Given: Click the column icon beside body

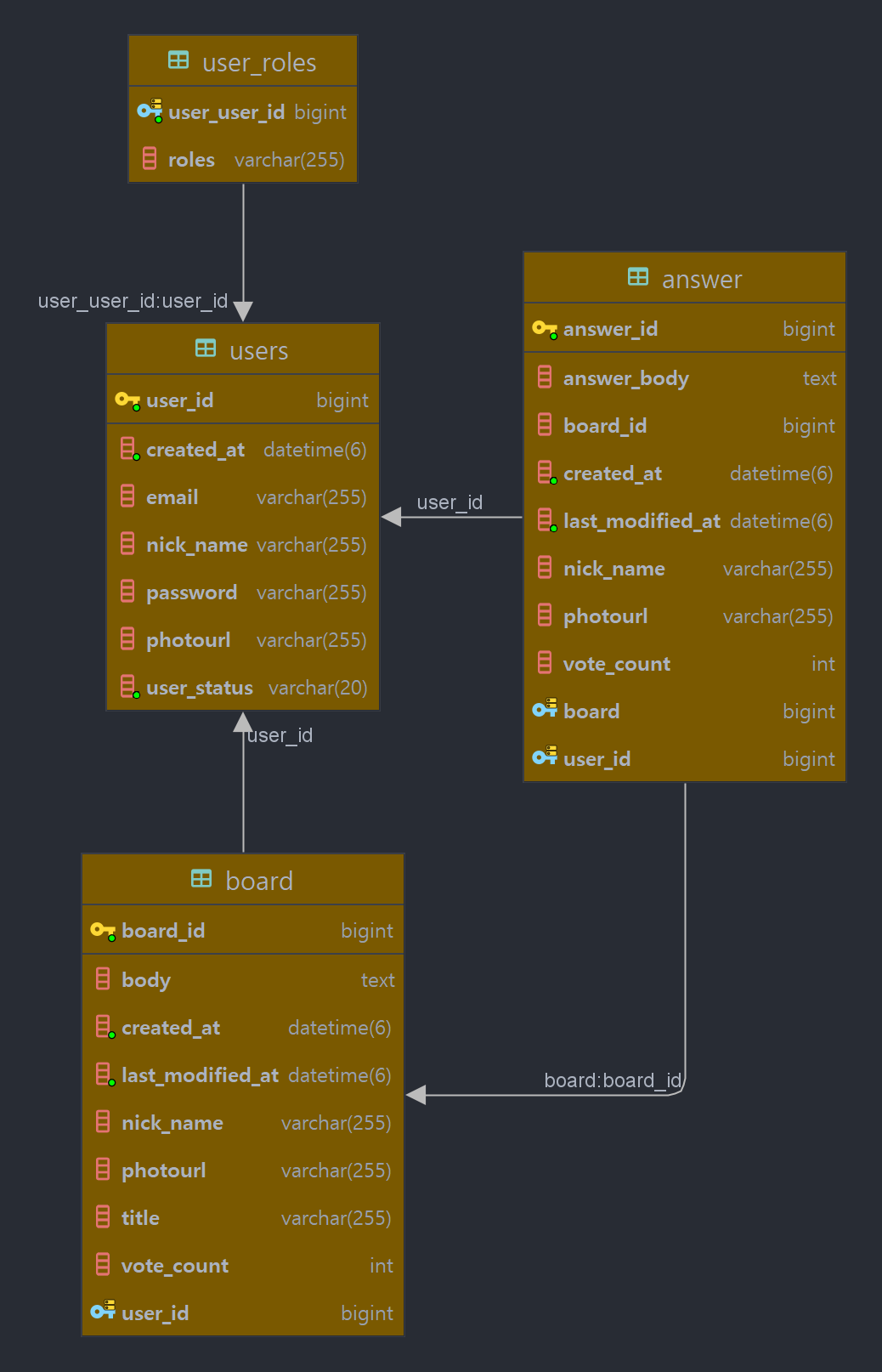Looking at the screenshot, I should tap(103, 978).
